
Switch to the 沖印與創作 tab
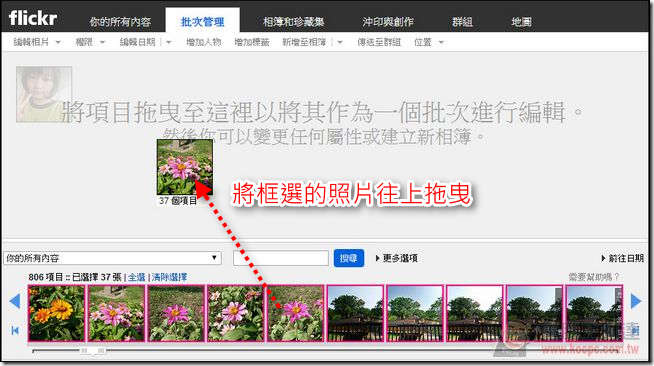coord(388,22)
